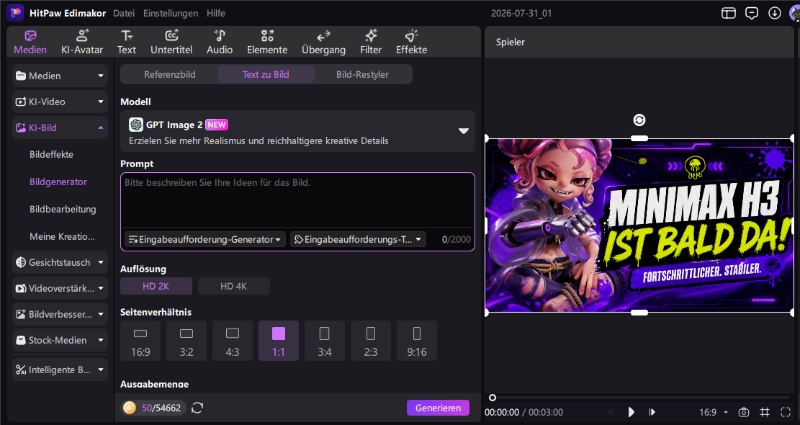Screen dimensions: 800x425
Task: Open the Hilfe menu
Action: 216,13
